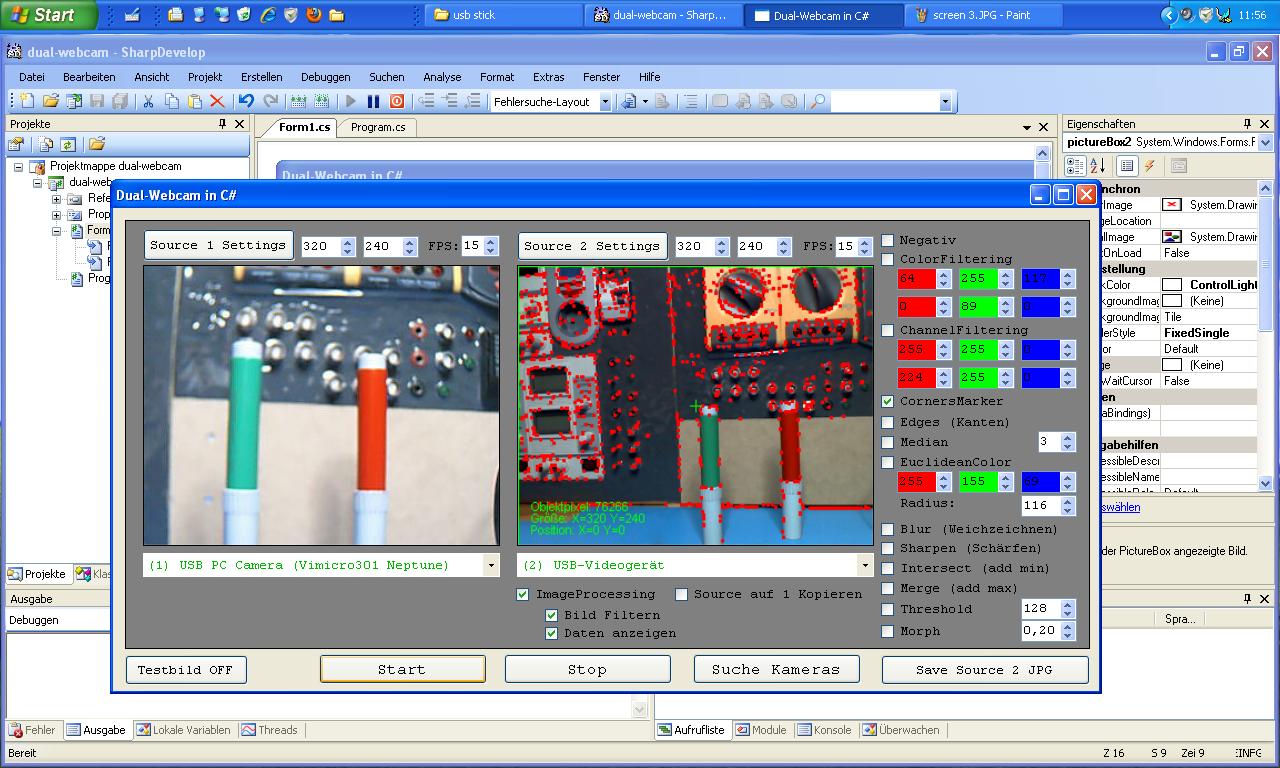Viewport: 1280px width, 768px height.
Task: Click the Cut scissors icon
Action: coord(148,101)
